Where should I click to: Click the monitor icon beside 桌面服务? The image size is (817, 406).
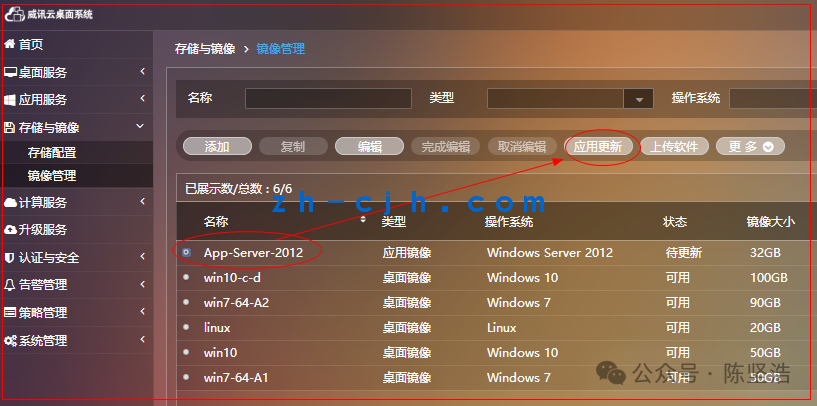click(x=10, y=72)
